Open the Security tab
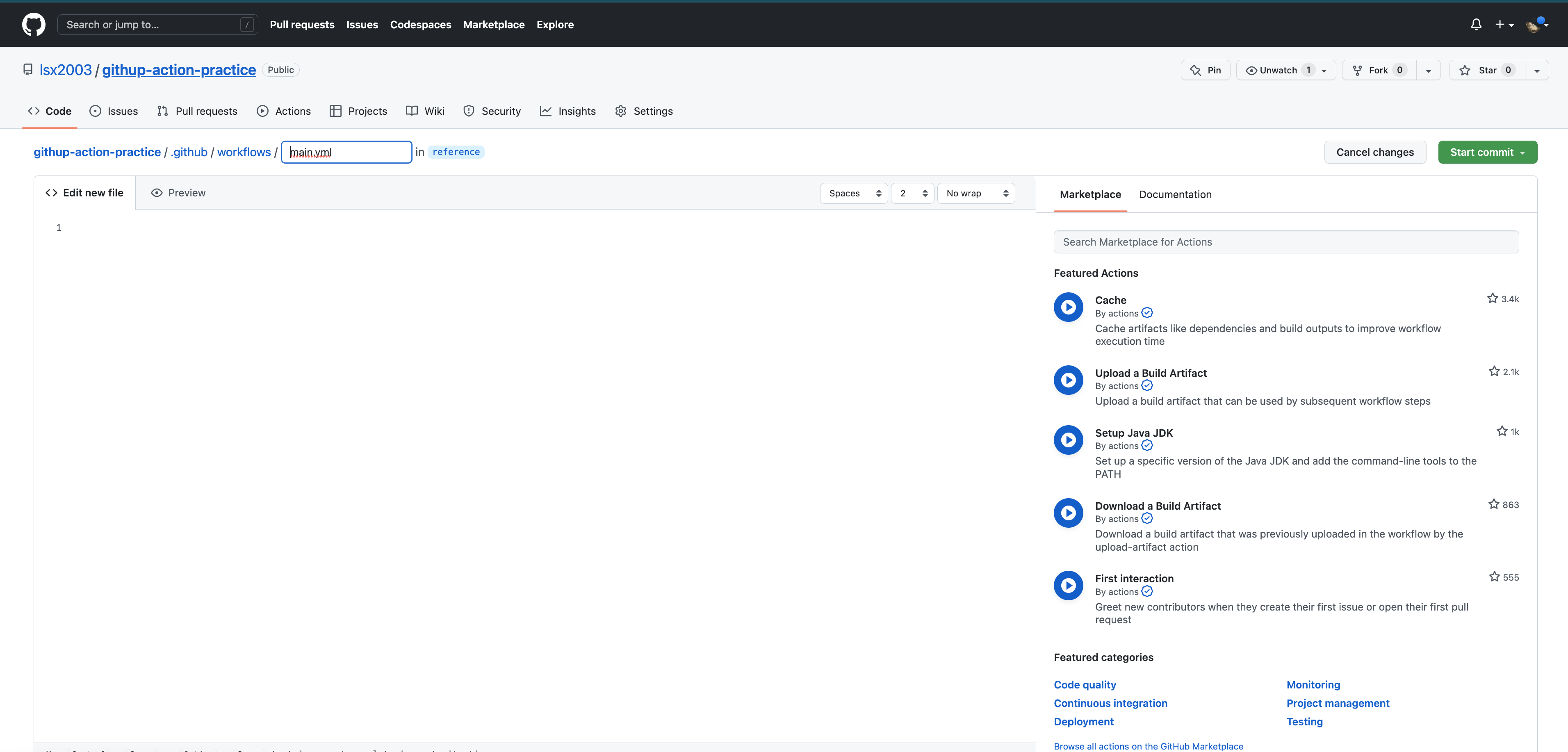The height and width of the screenshot is (752, 1568). pyautogui.click(x=492, y=111)
